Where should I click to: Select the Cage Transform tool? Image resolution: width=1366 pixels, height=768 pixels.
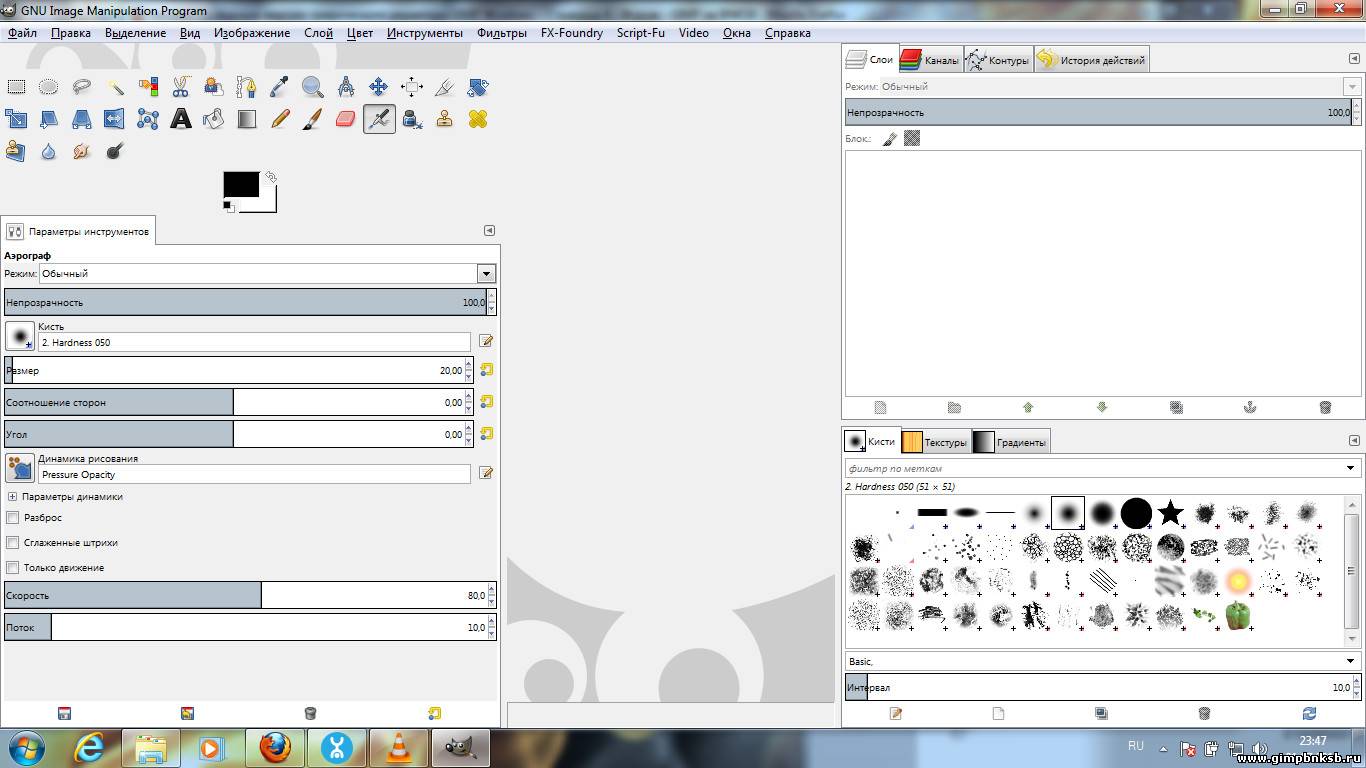148,119
